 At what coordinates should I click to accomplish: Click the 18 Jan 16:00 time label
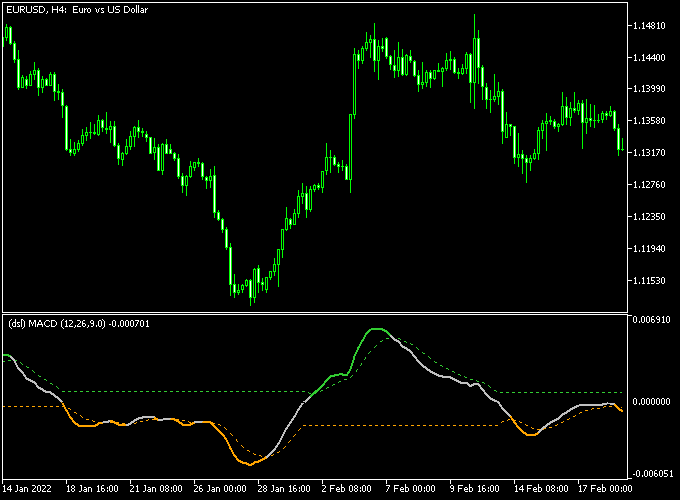[x=92, y=489]
